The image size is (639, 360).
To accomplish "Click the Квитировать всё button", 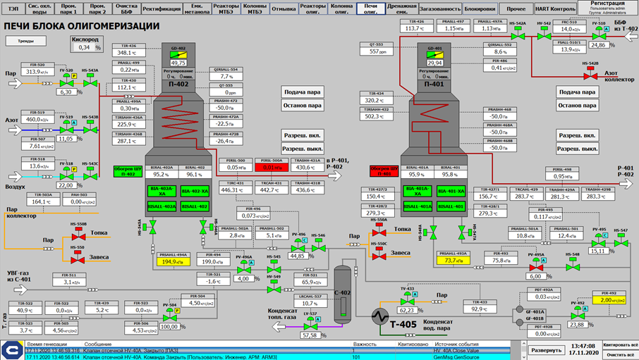I will [x=620, y=345].
